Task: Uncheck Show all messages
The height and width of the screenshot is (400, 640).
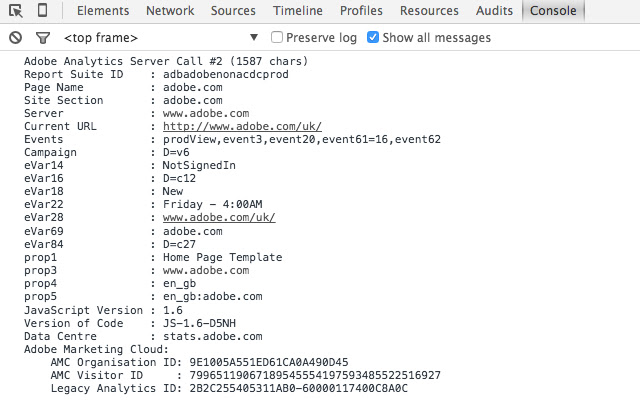Action: (x=373, y=38)
